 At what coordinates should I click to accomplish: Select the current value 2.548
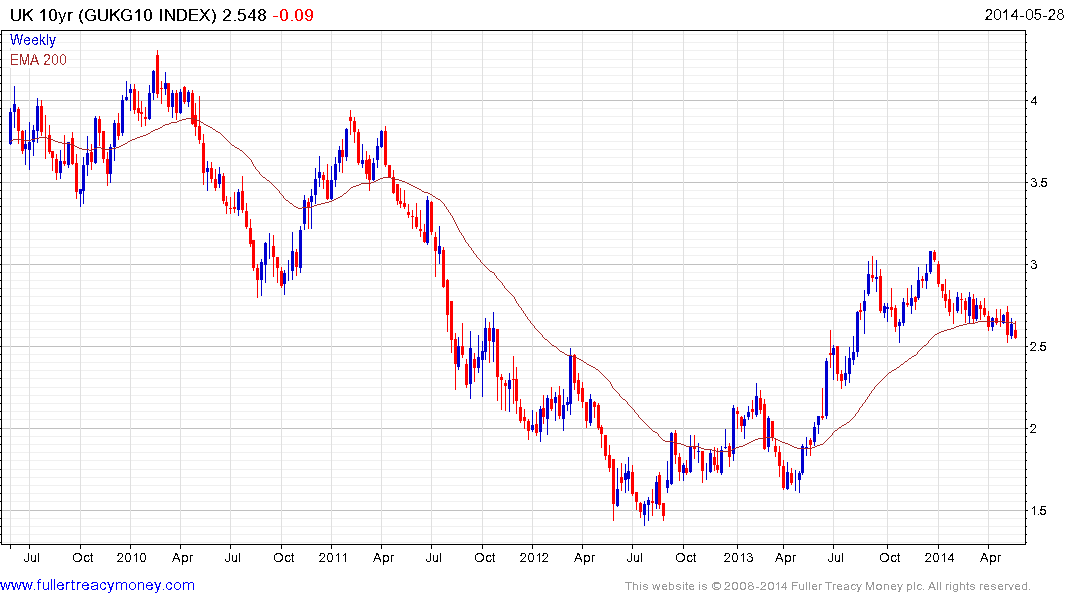[245, 15]
